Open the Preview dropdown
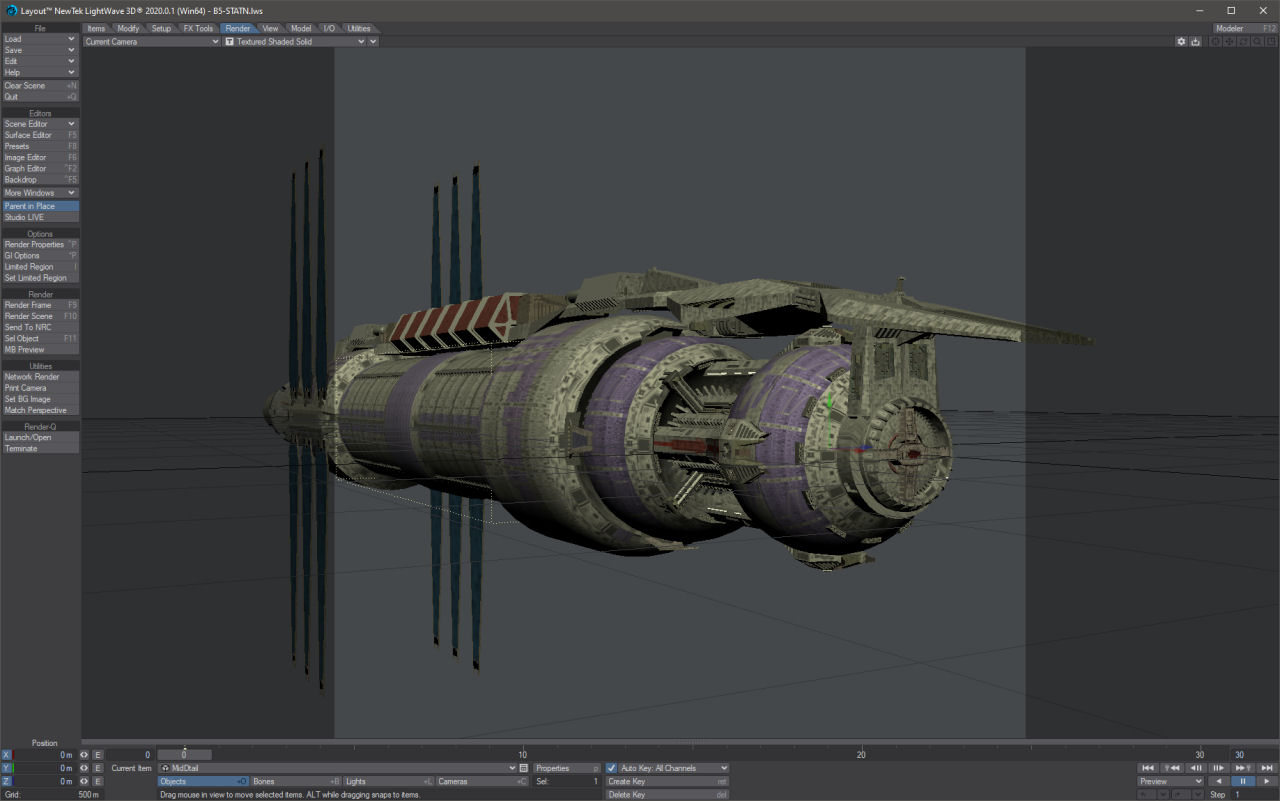Viewport: 1280px width, 801px height. click(1170, 781)
